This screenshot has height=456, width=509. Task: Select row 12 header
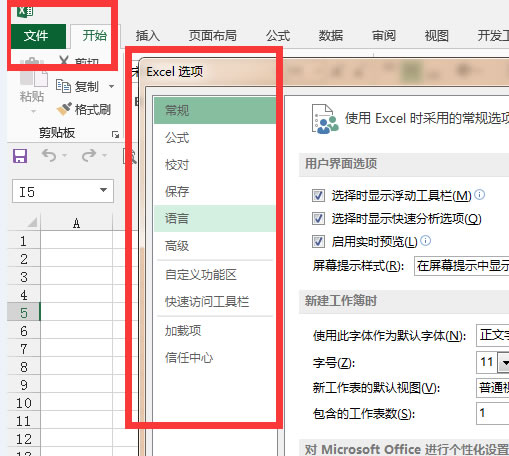(24, 439)
